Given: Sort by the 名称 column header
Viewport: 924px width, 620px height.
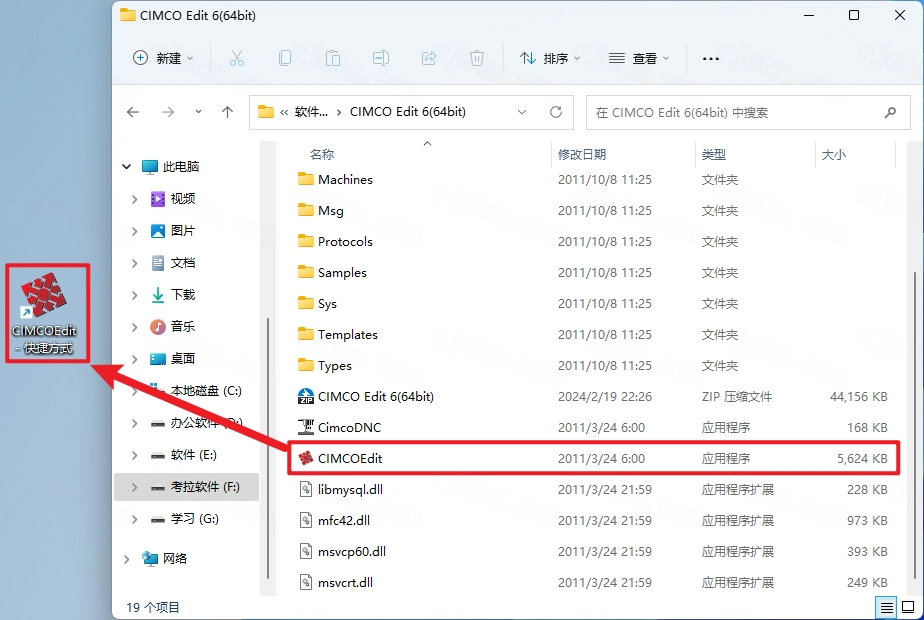Looking at the screenshot, I should coord(322,154).
